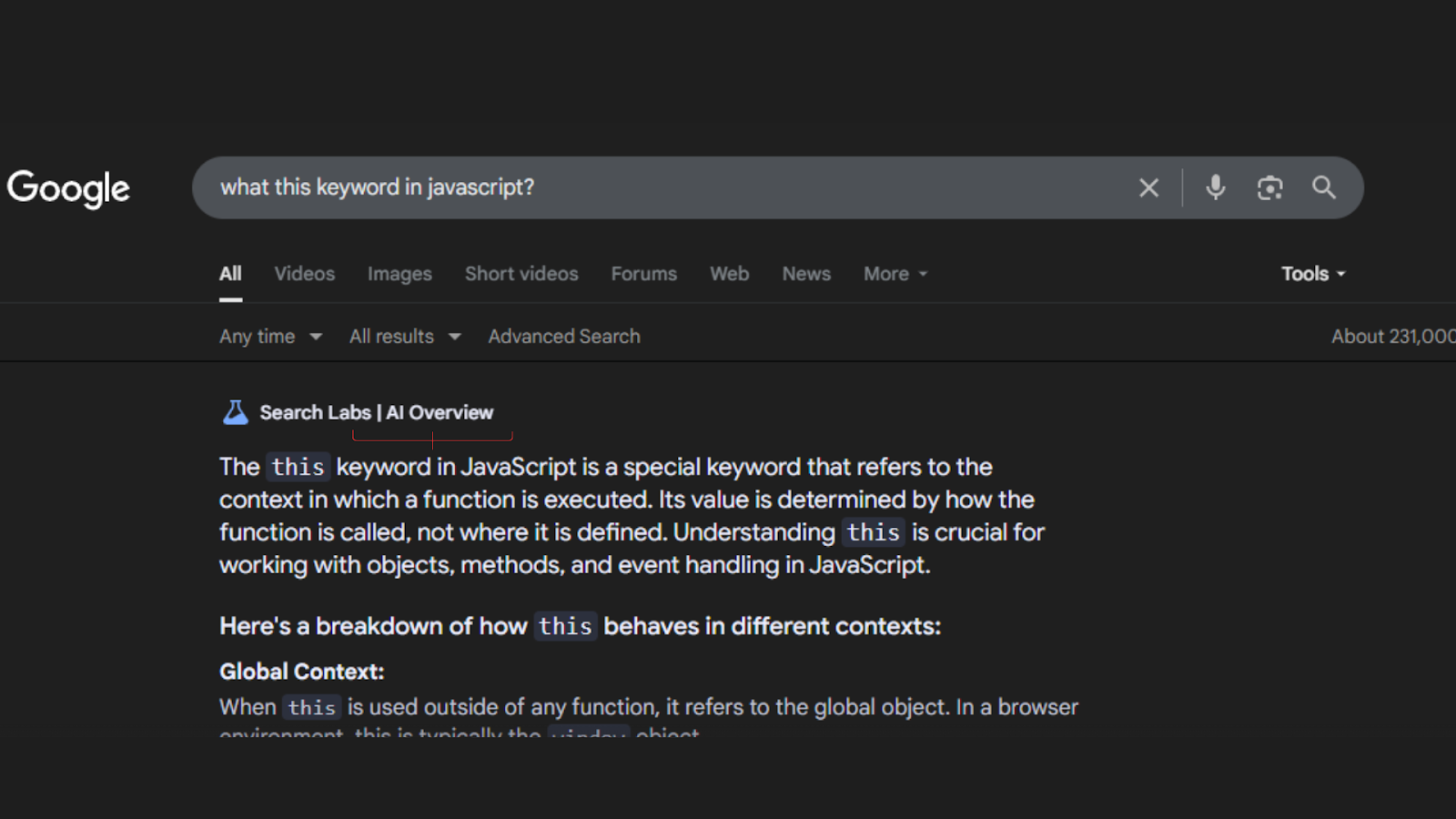Clear the search query with the X icon
Image resolution: width=1456 pixels, height=819 pixels.
click(1149, 187)
